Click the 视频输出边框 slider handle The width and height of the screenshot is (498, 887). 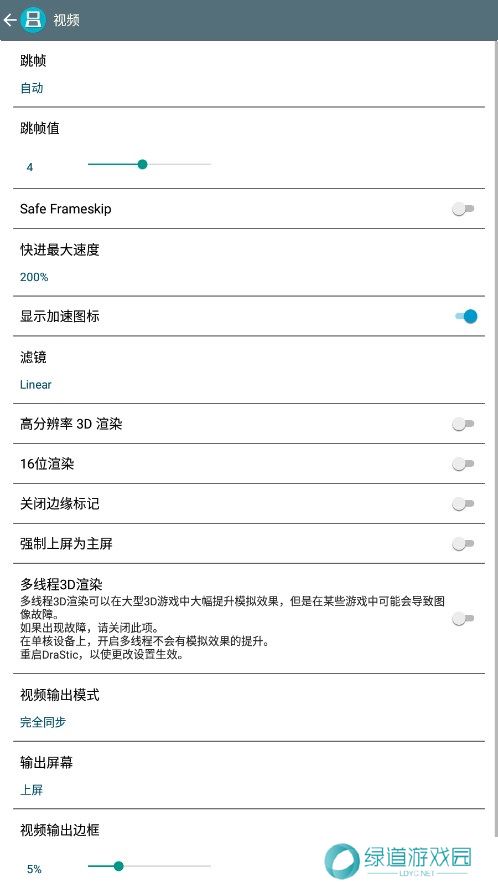click(118, 866)
